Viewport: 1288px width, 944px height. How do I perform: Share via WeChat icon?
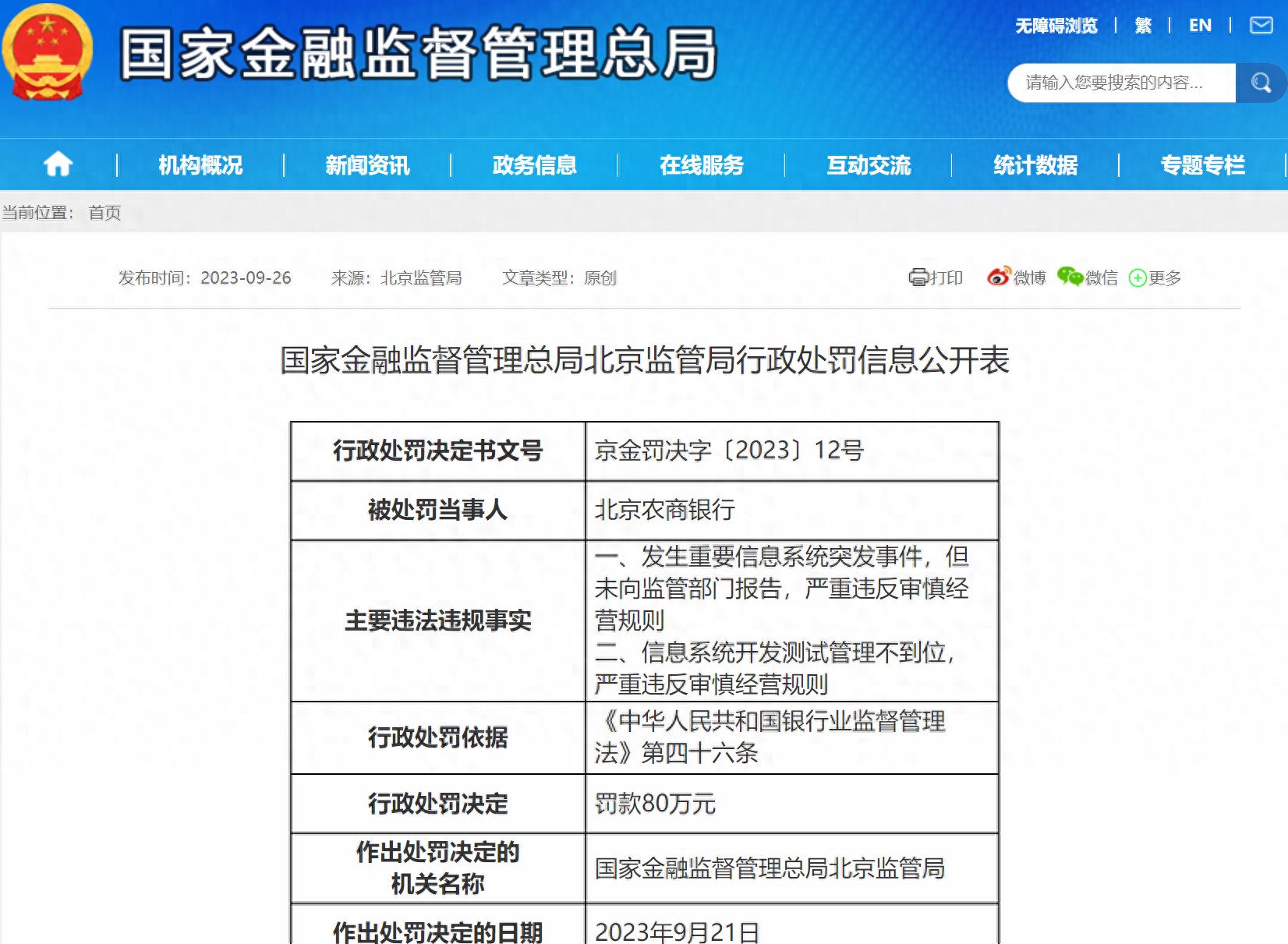(x=1070, y=277)
